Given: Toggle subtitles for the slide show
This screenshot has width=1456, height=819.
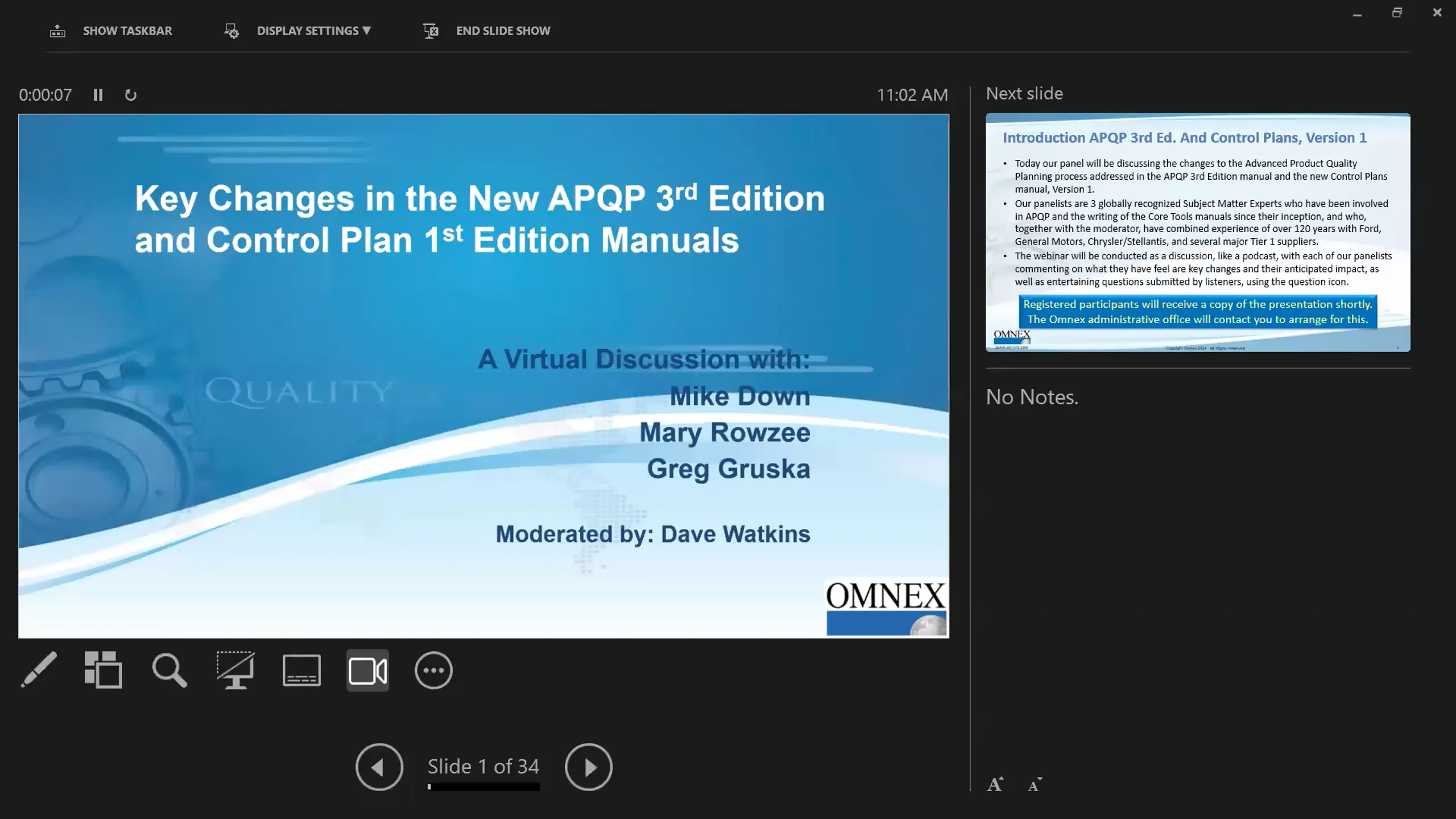Looking at the screenshot, I should pos(301,671).
